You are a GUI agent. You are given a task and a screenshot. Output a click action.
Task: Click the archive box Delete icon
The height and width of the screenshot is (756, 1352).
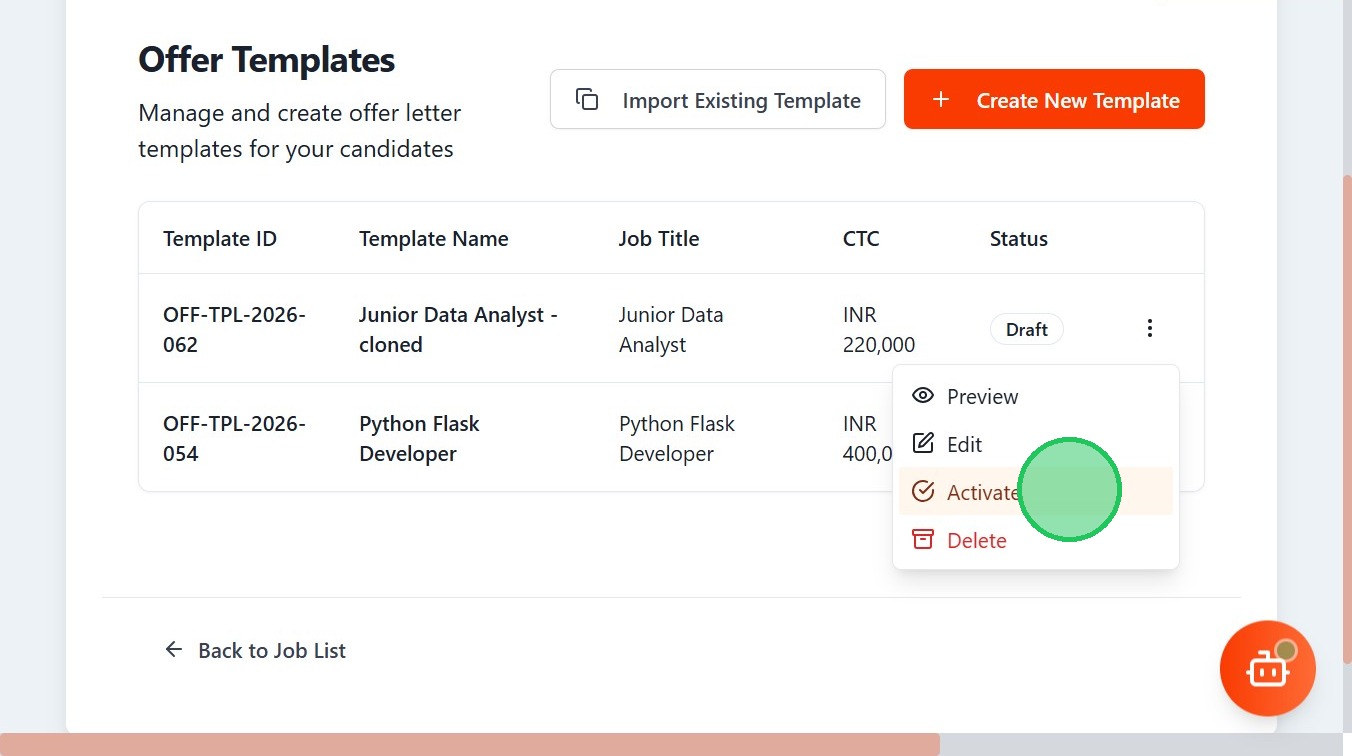tap(923, 540)
